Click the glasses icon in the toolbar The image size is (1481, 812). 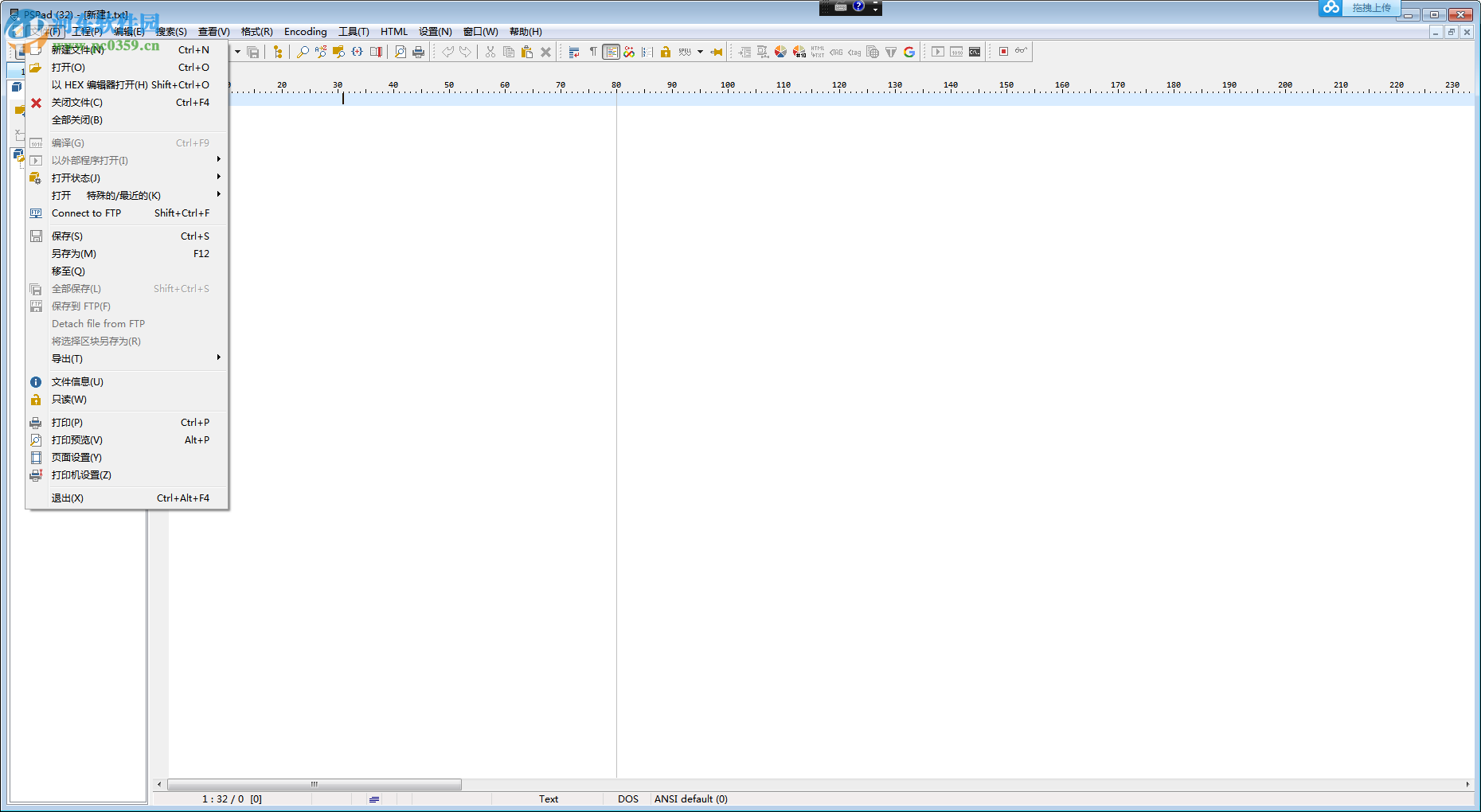pos(1021,52)
